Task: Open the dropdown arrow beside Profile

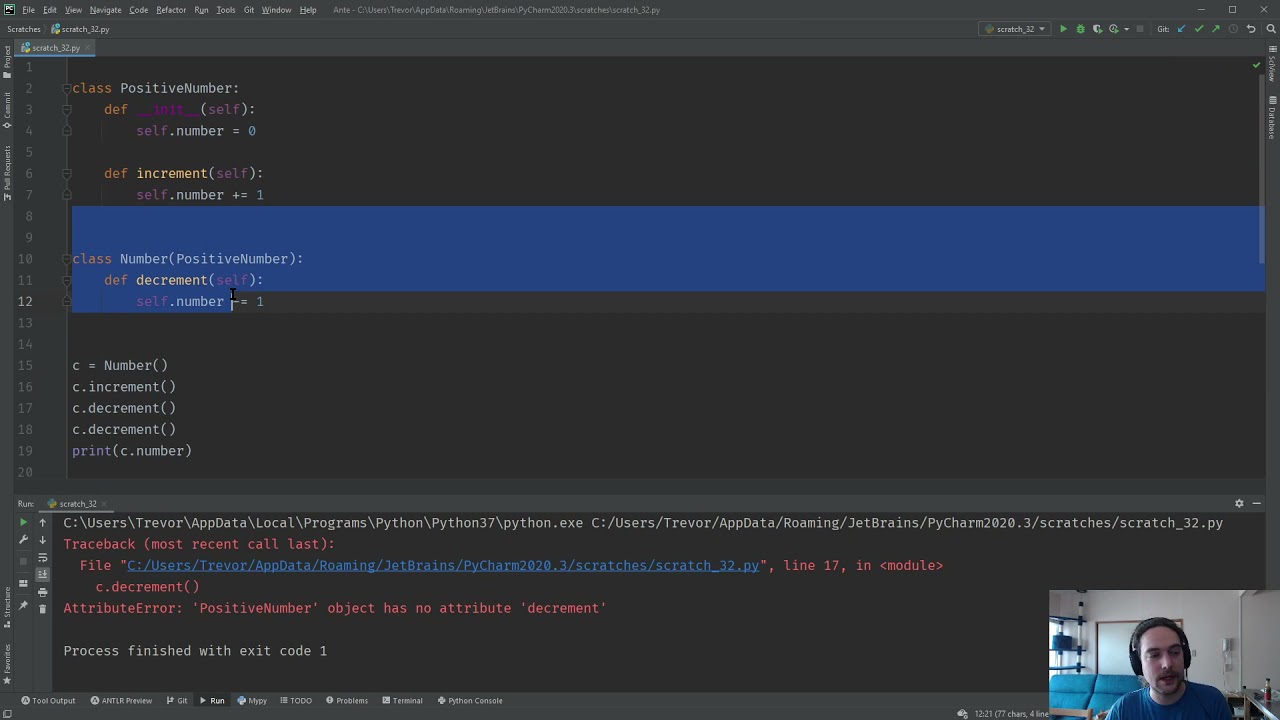Action: tap(1124, 29)
